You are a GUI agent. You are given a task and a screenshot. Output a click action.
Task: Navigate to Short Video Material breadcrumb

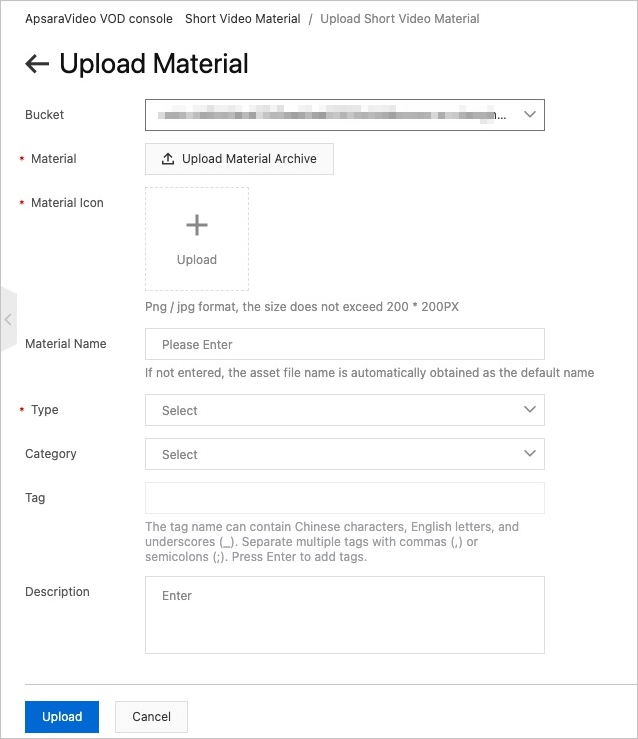(242, 19)
